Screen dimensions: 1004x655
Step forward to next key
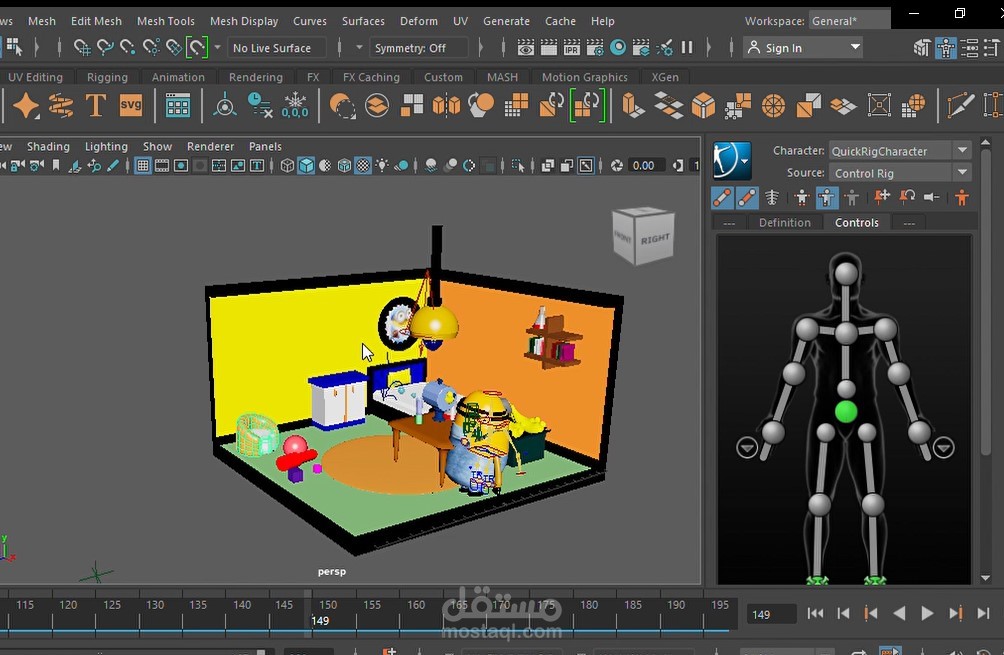[x=955, y=613]
